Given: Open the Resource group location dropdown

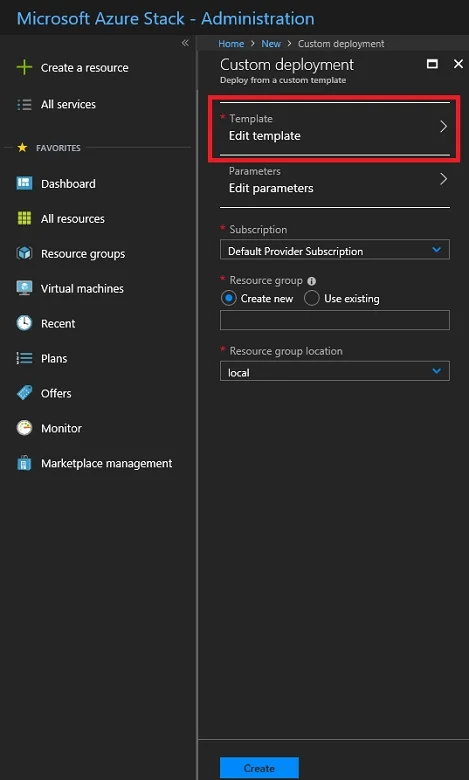Looking at the screenshot, I should [335, 371].
